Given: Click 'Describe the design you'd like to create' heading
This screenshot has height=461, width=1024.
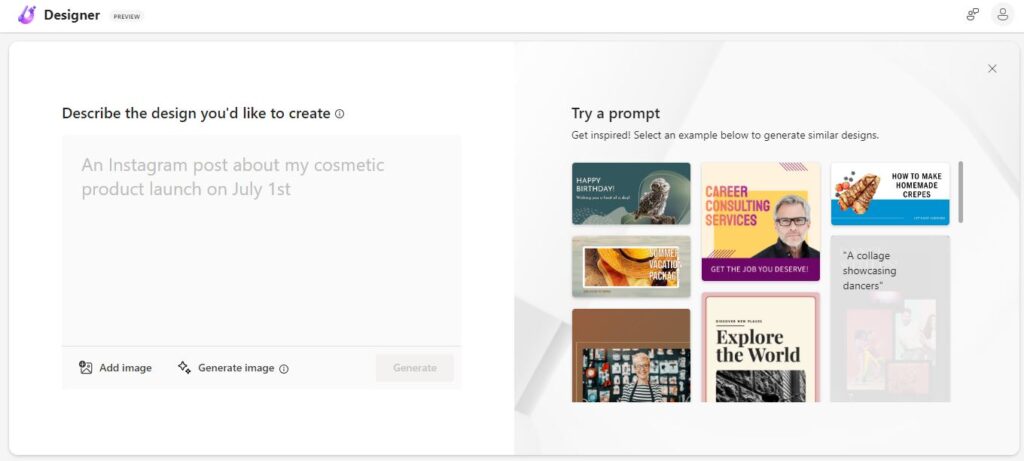Looking at the screenshot, I should pos(196,114).
